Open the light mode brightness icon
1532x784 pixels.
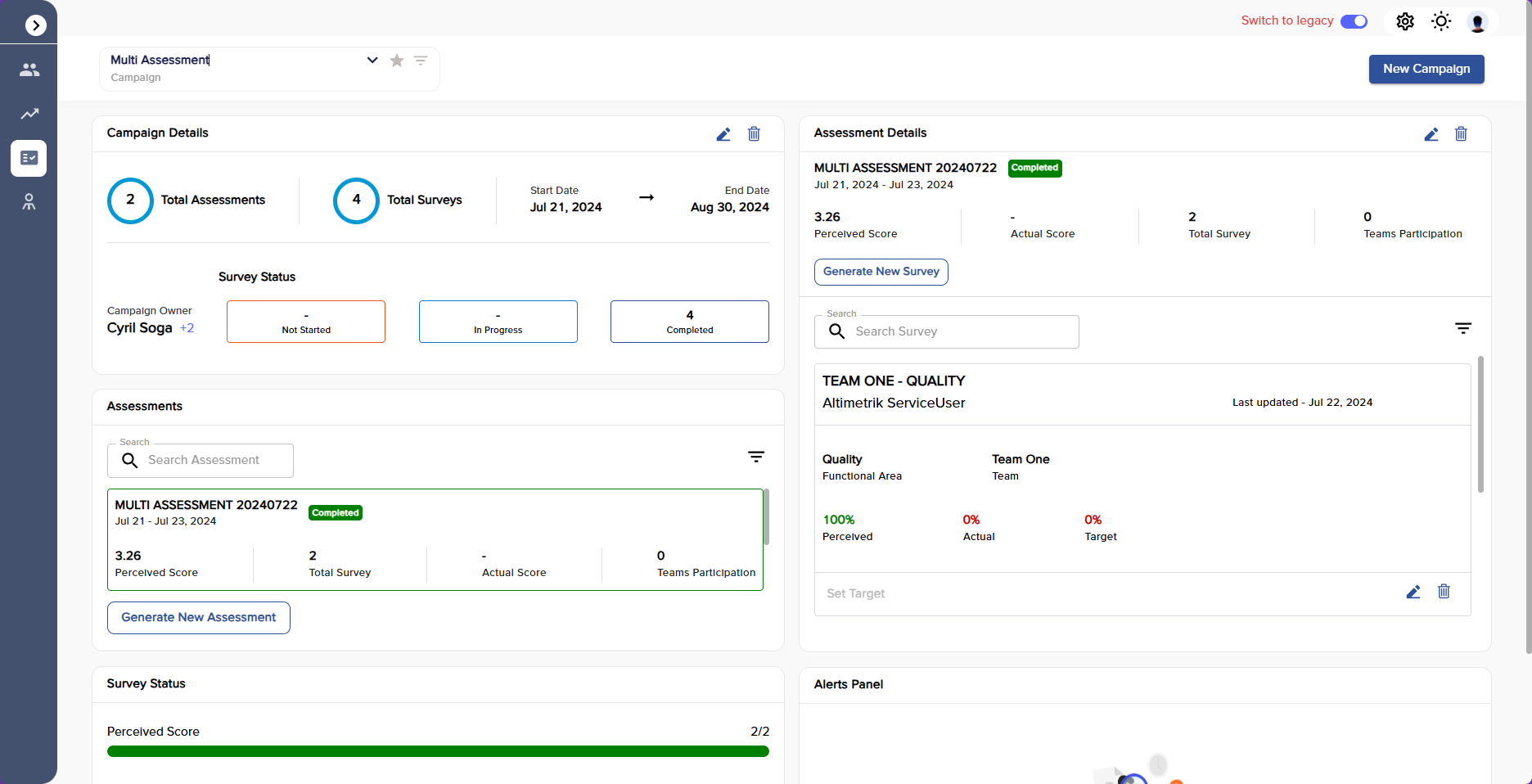click(x=1441, y=21)
